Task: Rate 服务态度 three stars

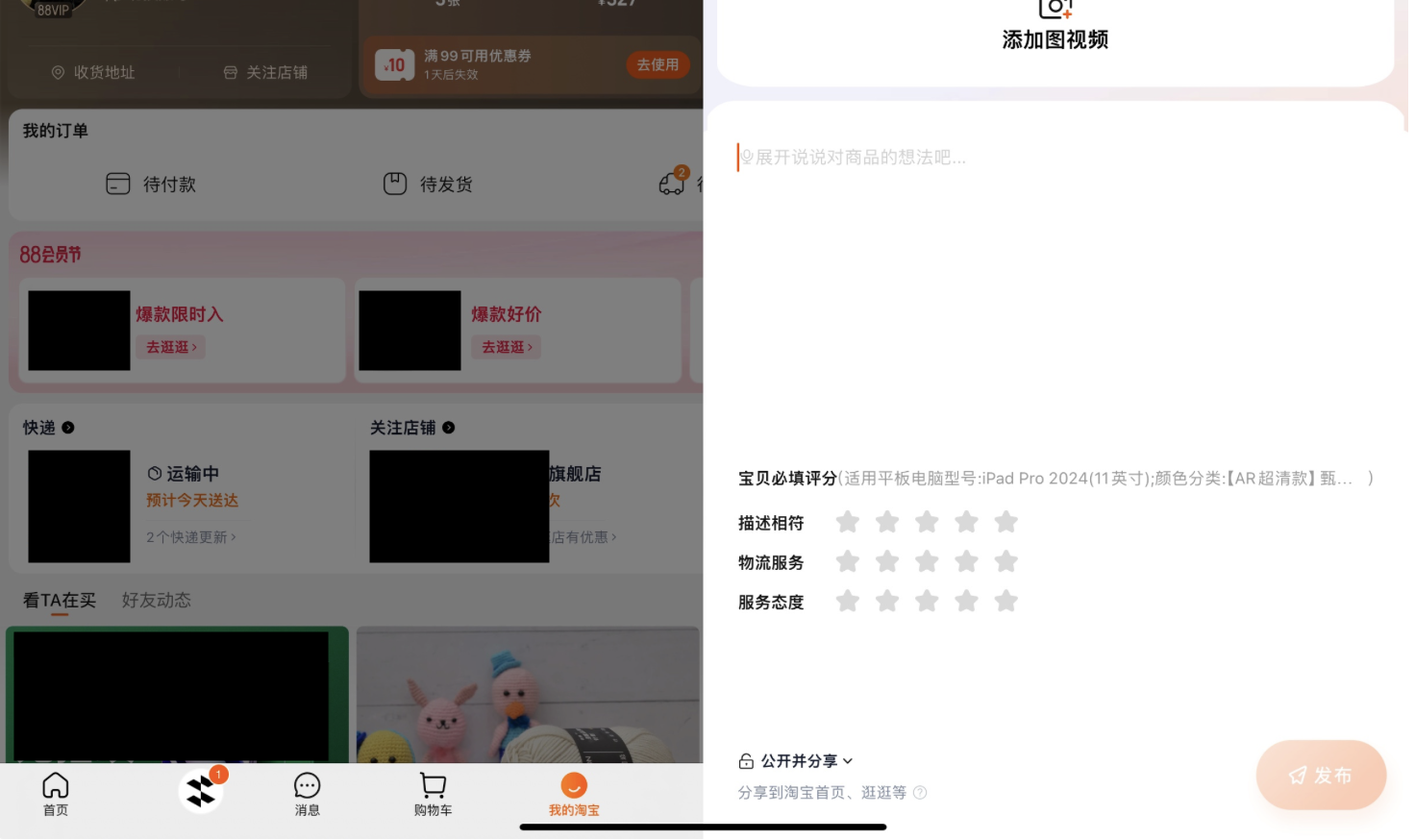Action: (927, 601)
